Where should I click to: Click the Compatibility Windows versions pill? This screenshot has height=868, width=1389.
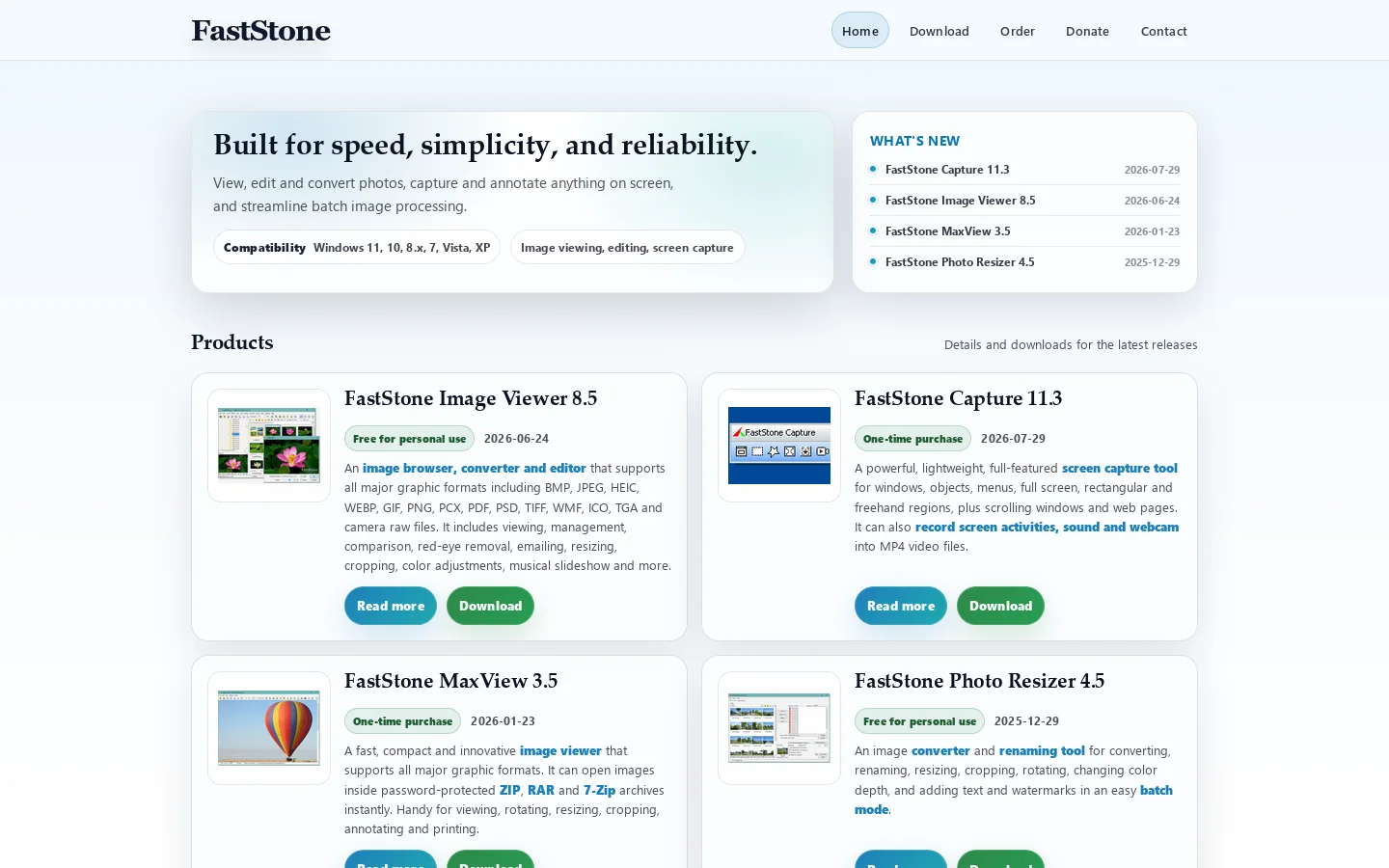click(x=357, y=247)
